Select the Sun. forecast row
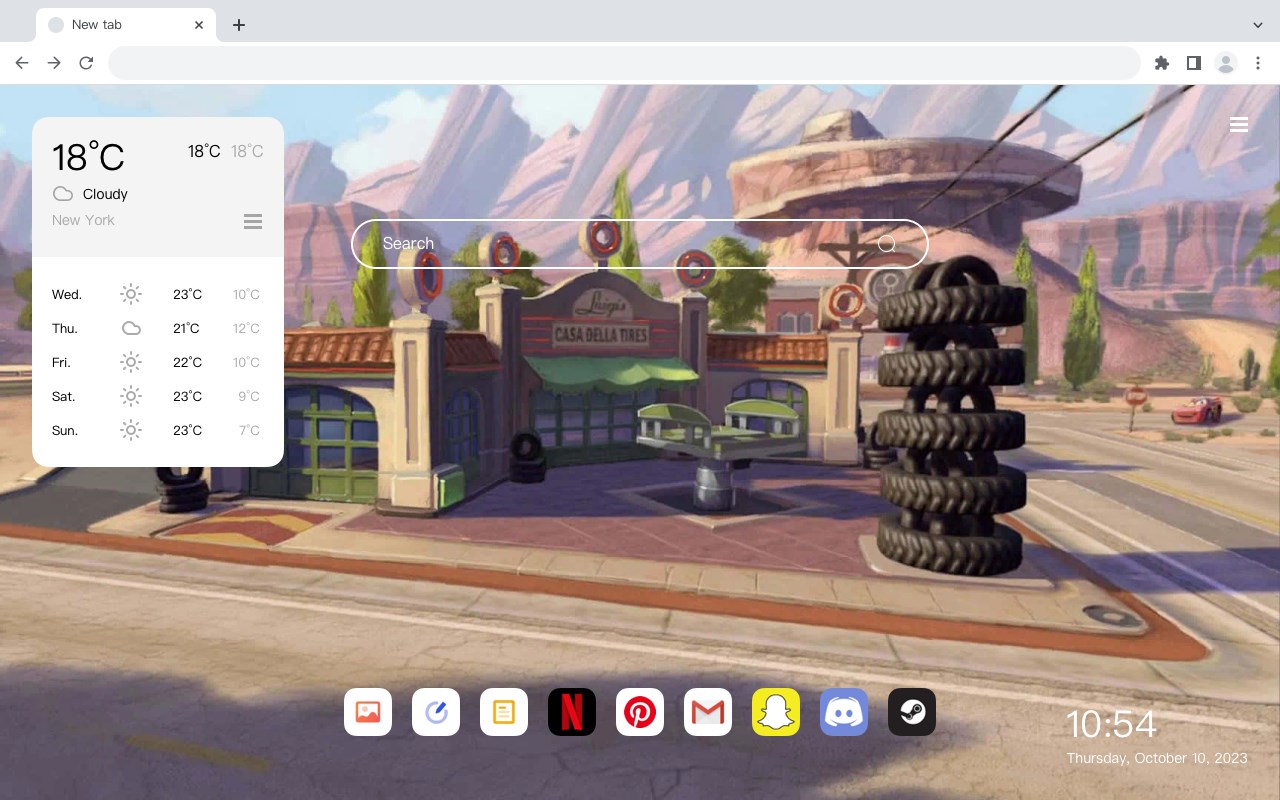Screen dimensions: 1280x800 [x=157, y=430]
